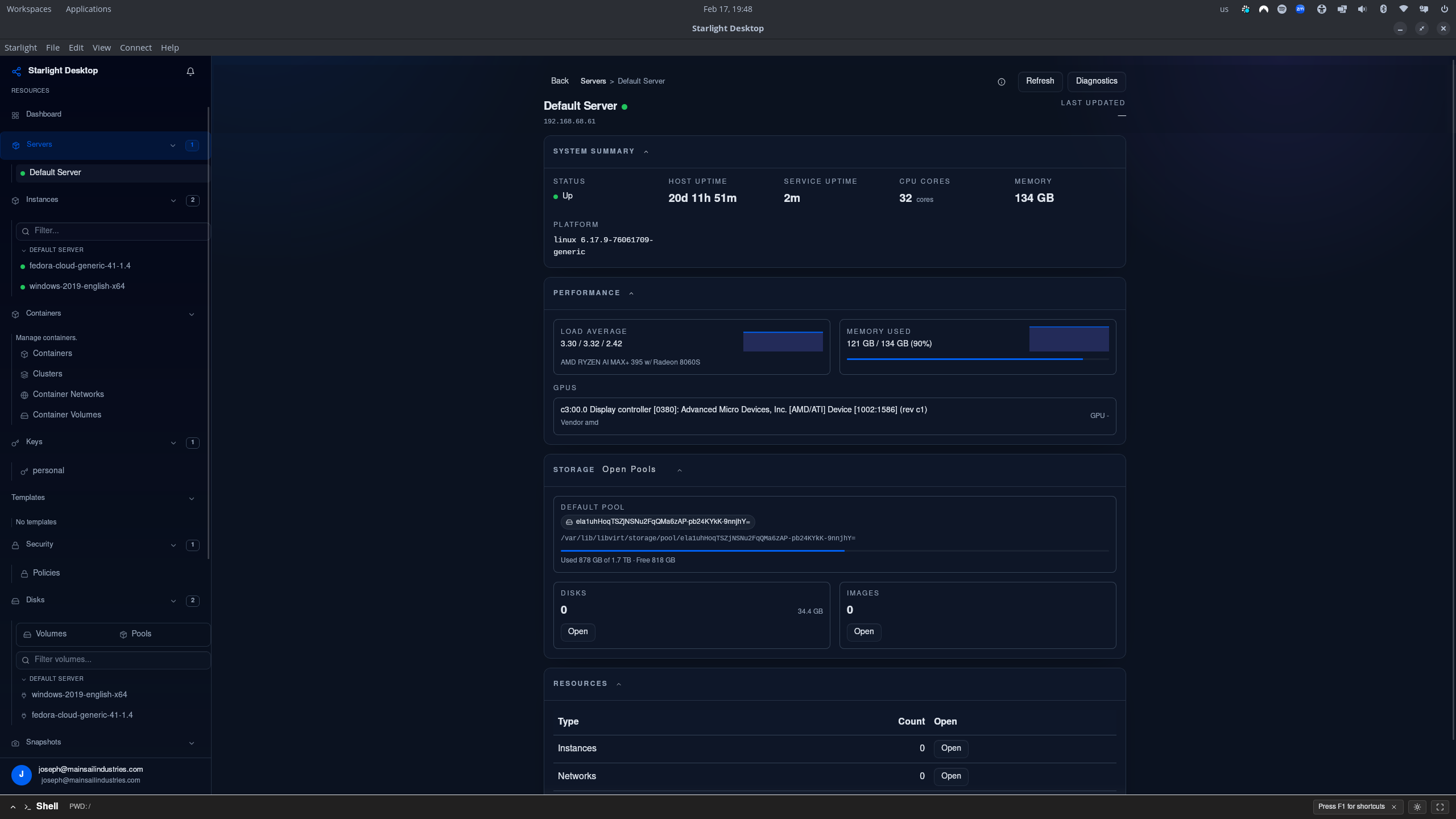Click the Refresh button
Viewport: 1456px width, 819px height.
pos(1040,81)
